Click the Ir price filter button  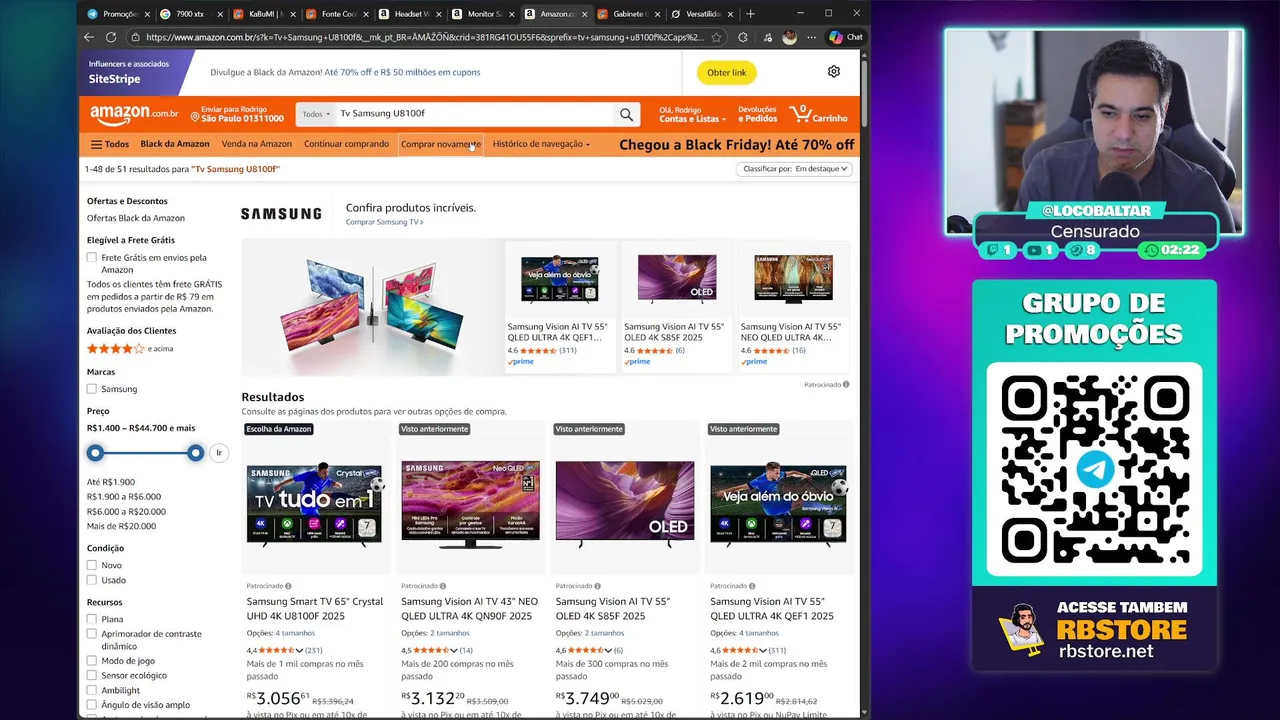click(219, 453)
